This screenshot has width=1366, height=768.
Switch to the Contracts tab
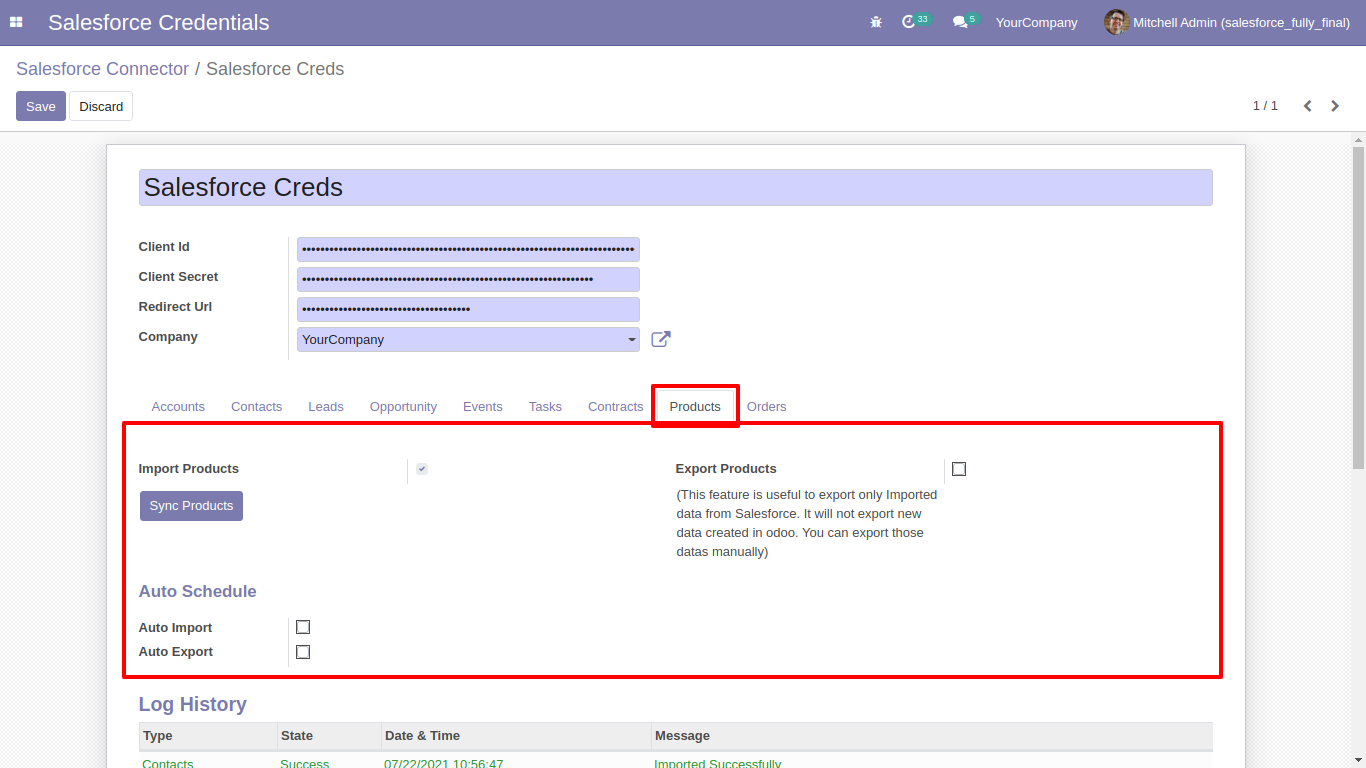pos(615,407)
